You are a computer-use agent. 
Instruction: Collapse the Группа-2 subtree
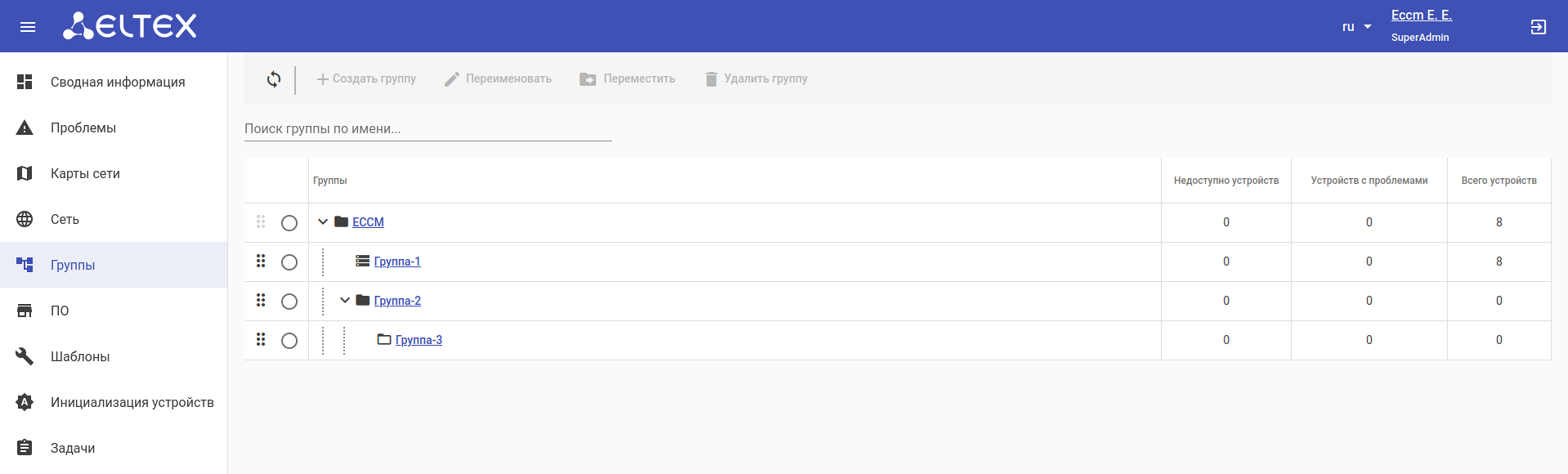(345, 301)
